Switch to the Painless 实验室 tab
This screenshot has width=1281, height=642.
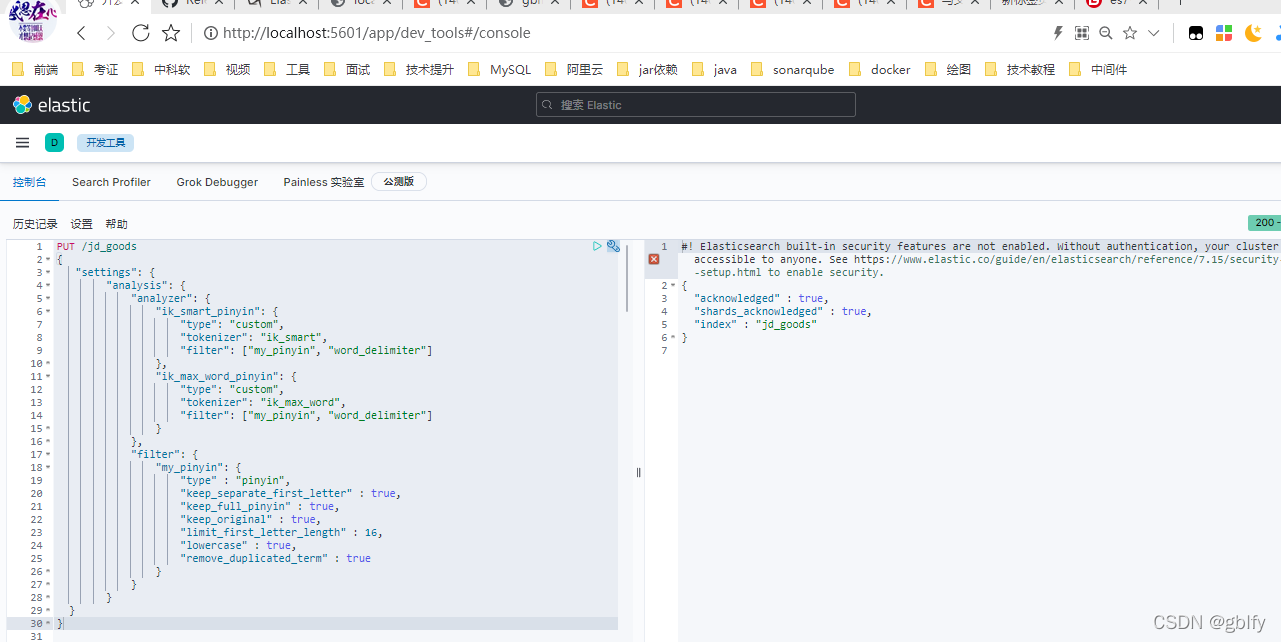[324, 182]
